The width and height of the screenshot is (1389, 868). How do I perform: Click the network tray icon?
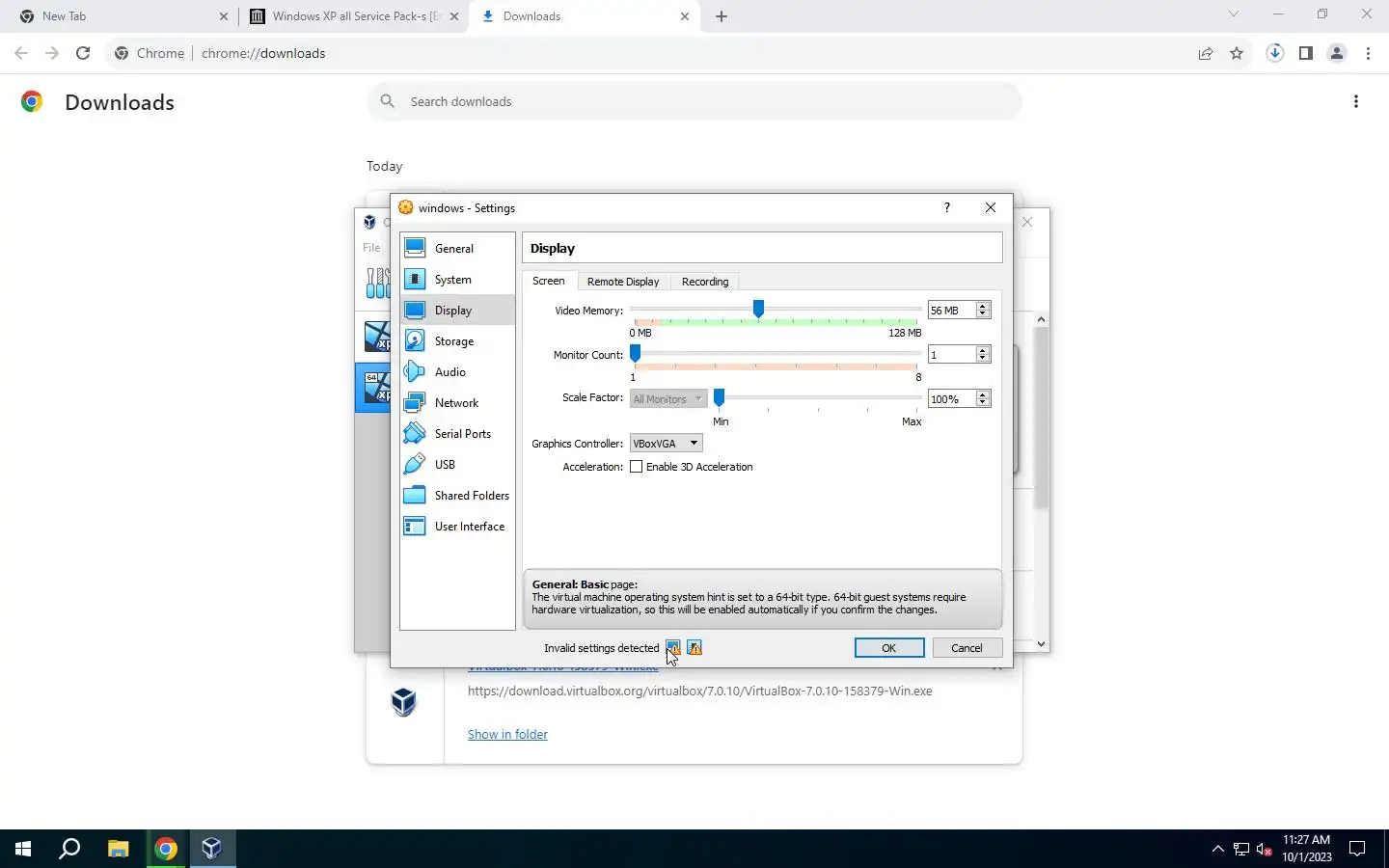click(x=1241, y=850)
